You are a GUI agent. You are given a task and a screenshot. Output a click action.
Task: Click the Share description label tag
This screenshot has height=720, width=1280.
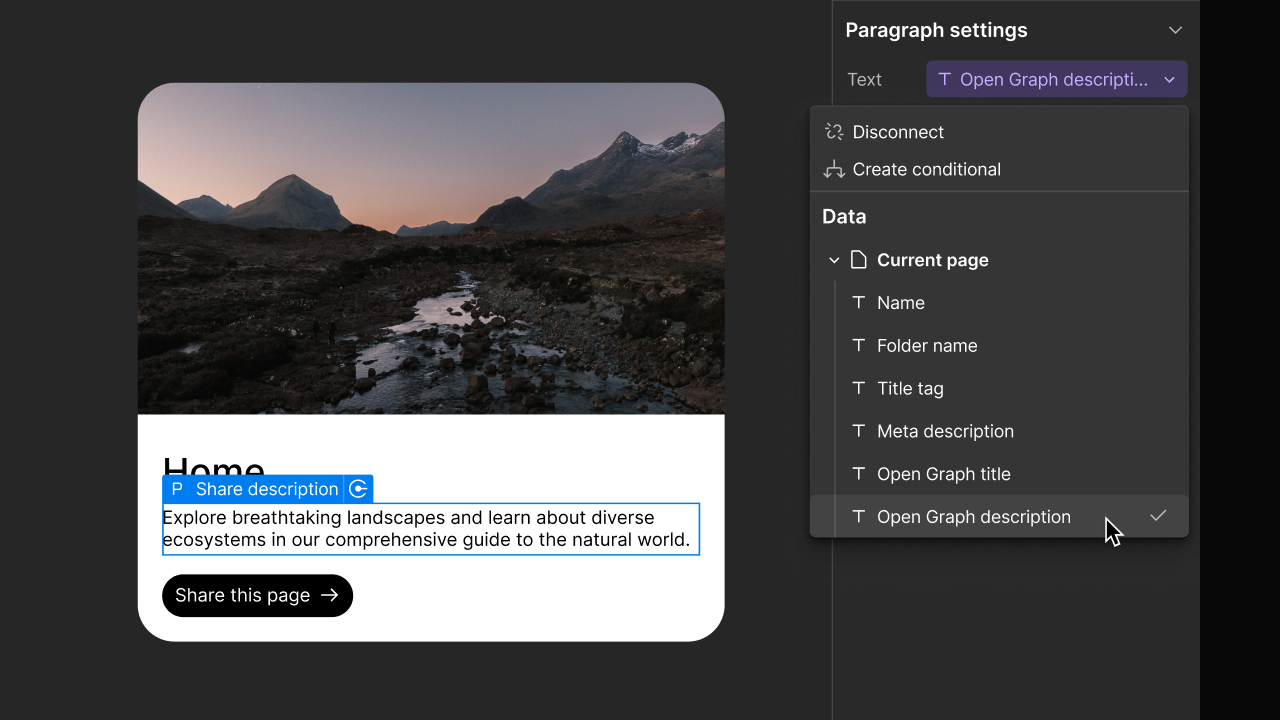(266, 489)
